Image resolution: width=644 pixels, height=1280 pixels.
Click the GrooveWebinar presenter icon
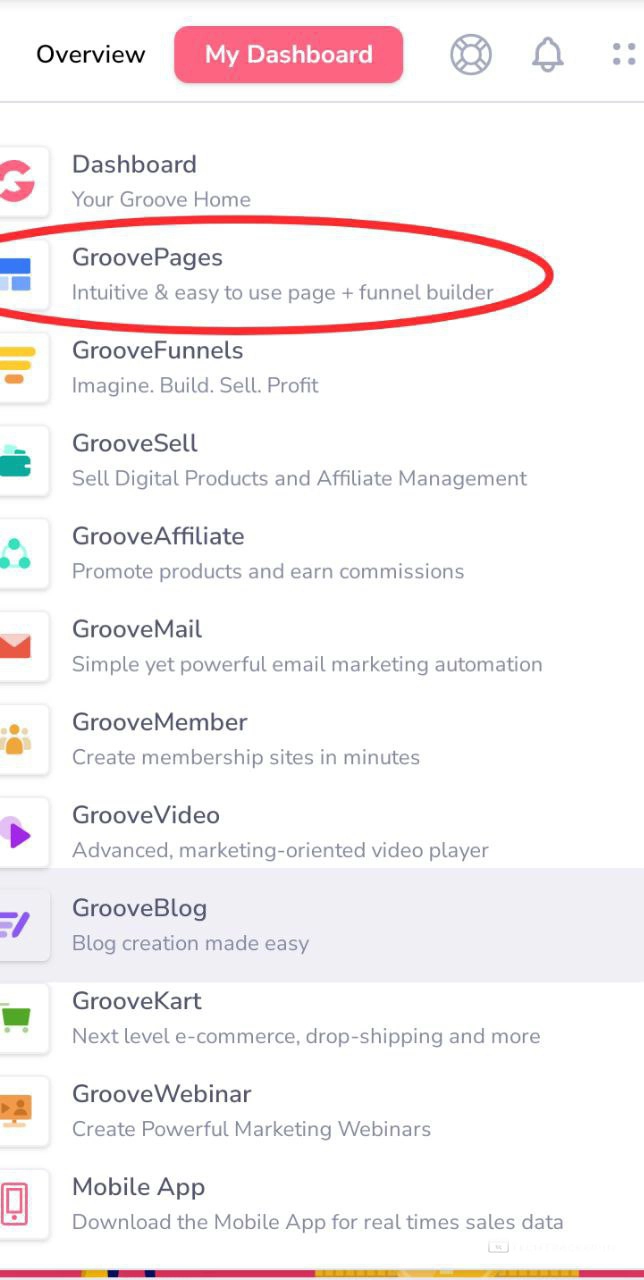click(18, 1112)
